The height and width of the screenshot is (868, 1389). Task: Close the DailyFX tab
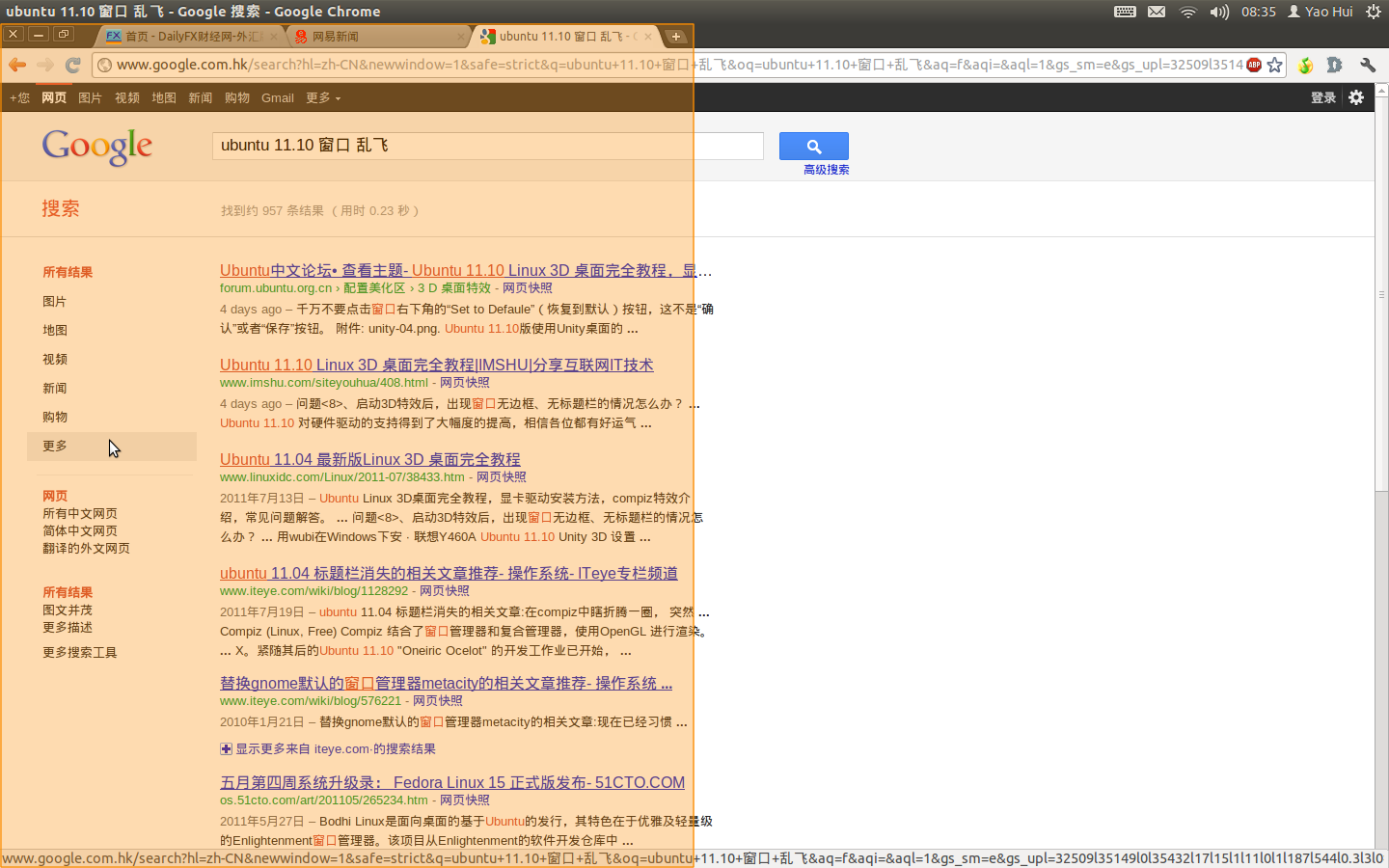point(274,37)
